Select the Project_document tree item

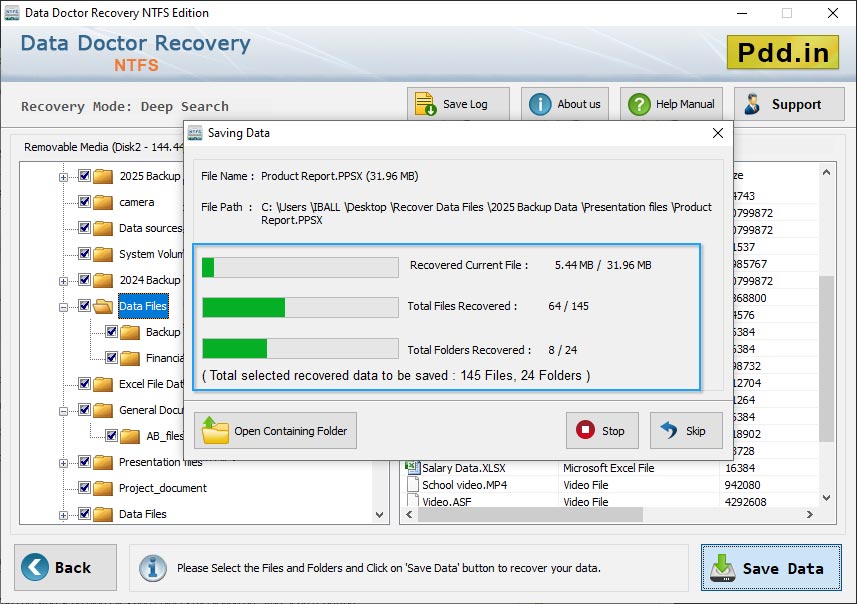[163, 488]
